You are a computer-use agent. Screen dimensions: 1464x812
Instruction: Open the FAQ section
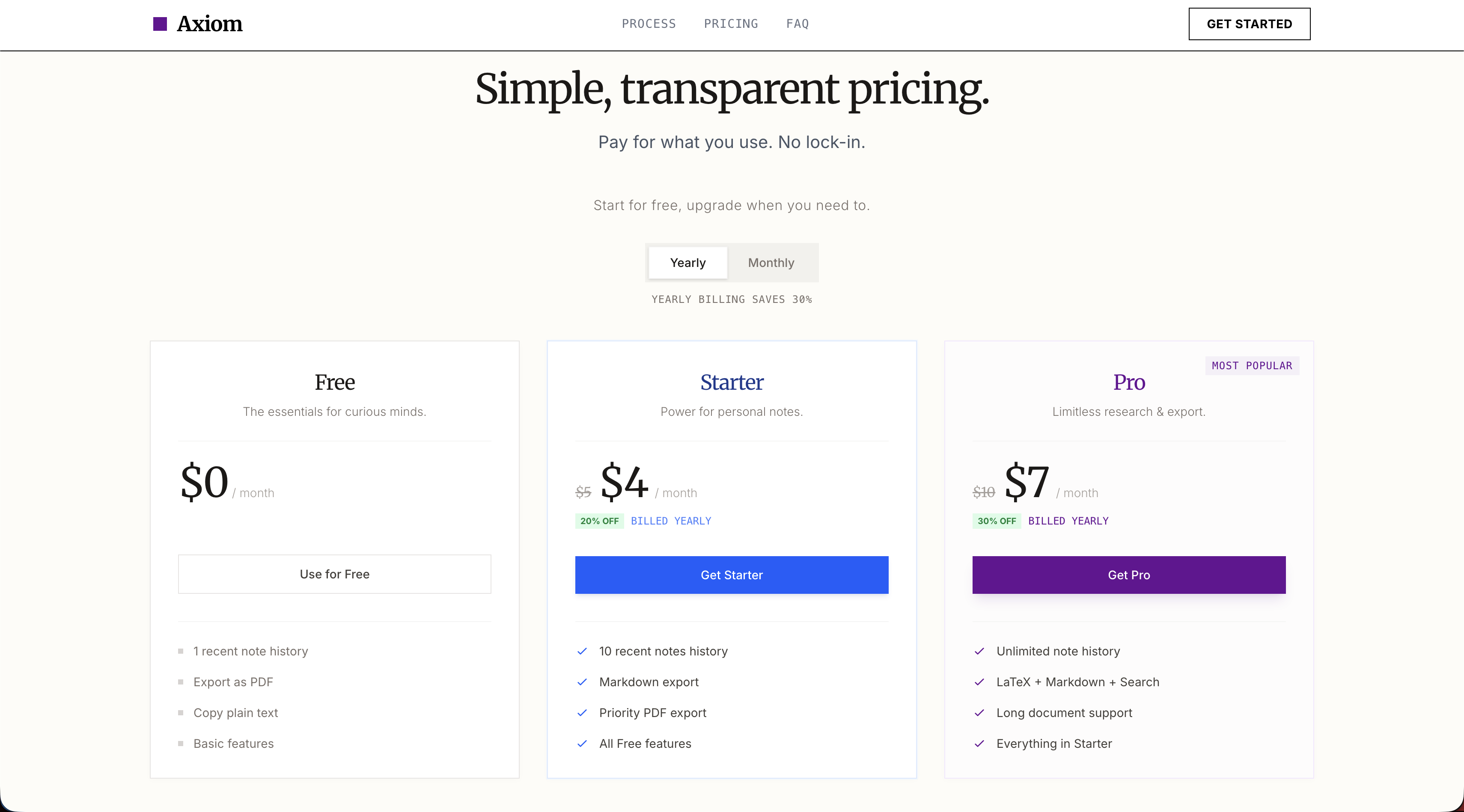(x=797, y=24)
